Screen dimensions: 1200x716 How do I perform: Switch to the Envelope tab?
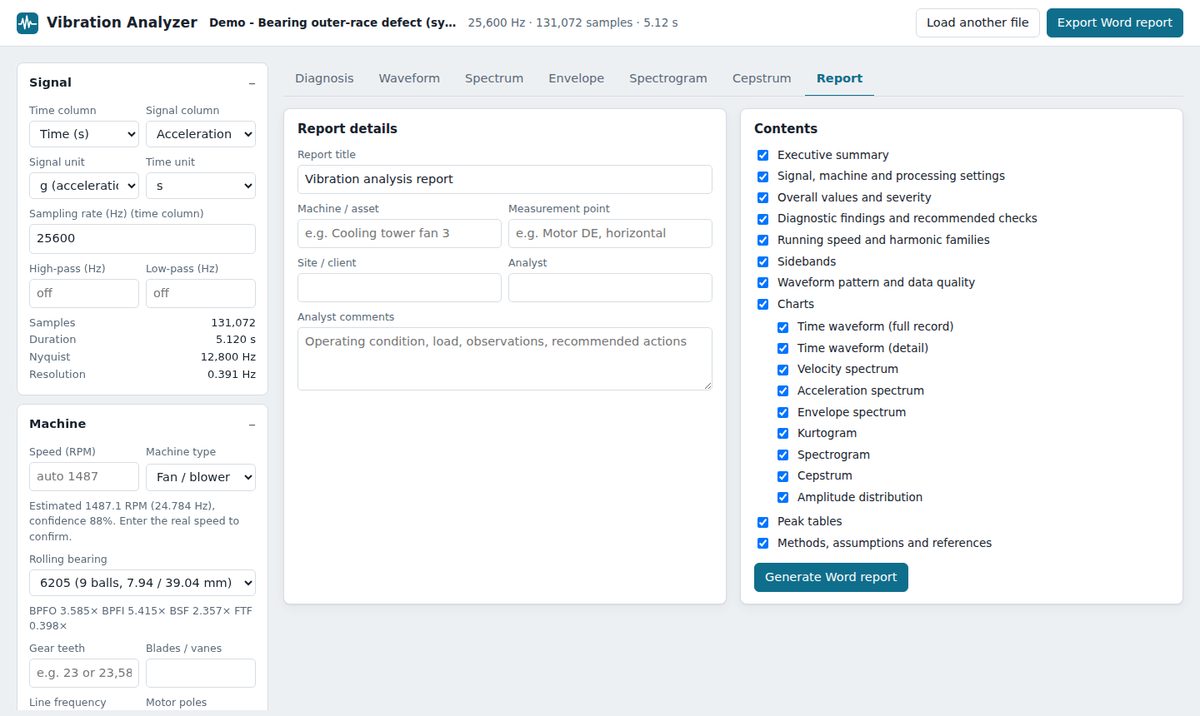[x=576, y=78]
